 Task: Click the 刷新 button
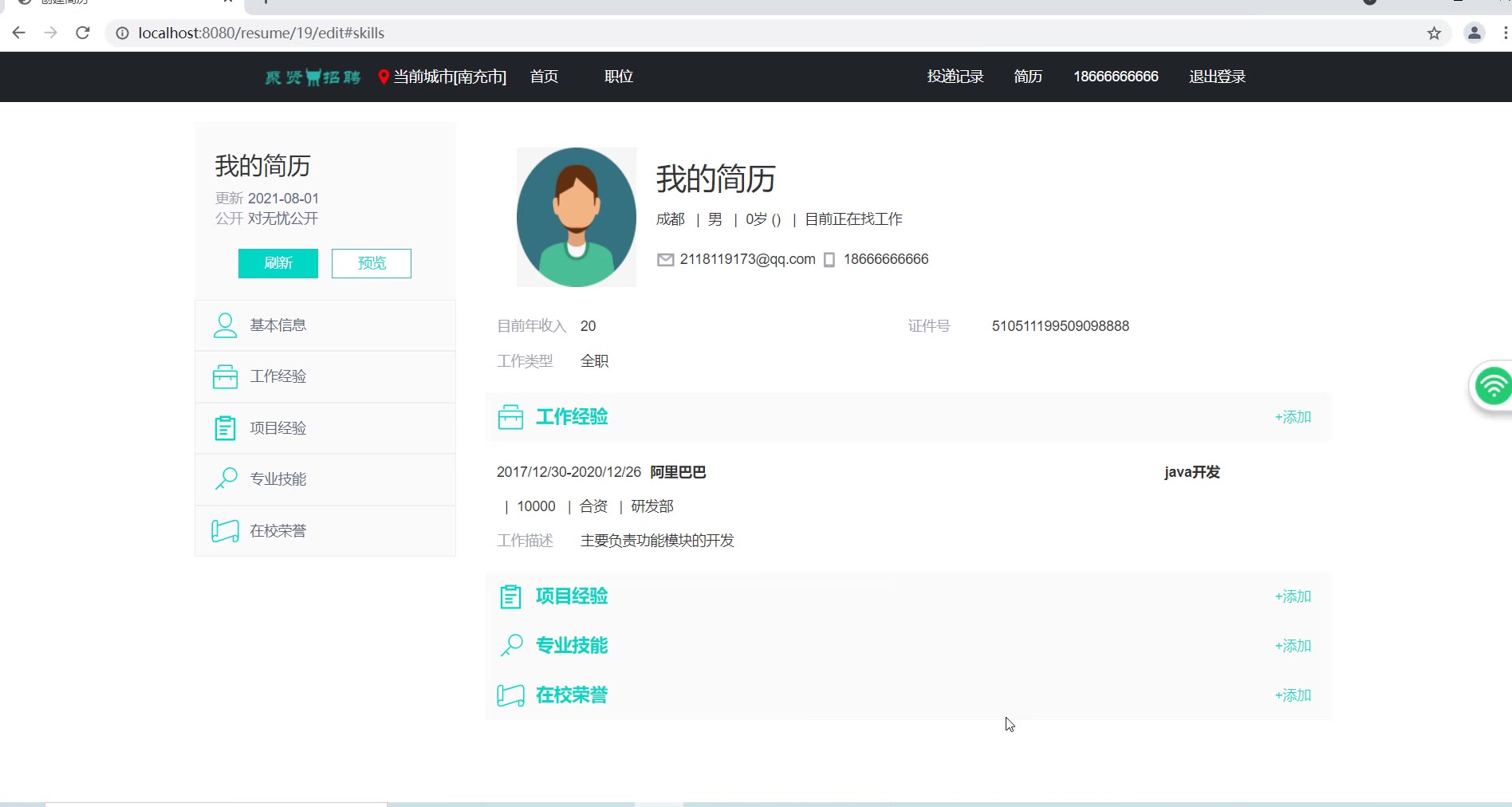tap(278, 263)
